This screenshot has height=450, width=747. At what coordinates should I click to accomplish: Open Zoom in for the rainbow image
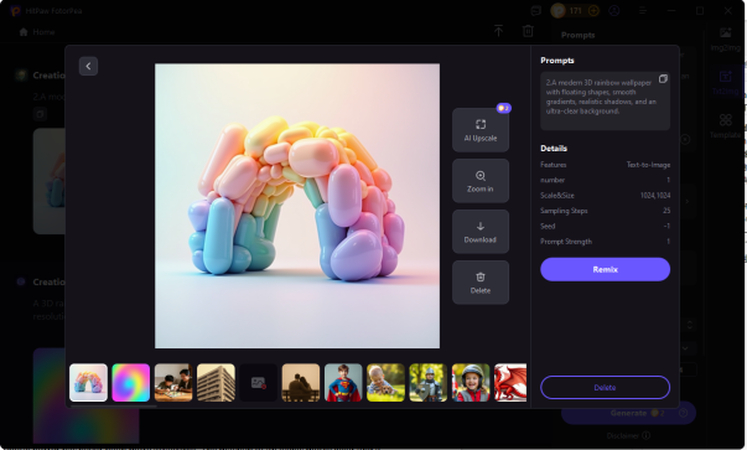(x=480, y=181)
